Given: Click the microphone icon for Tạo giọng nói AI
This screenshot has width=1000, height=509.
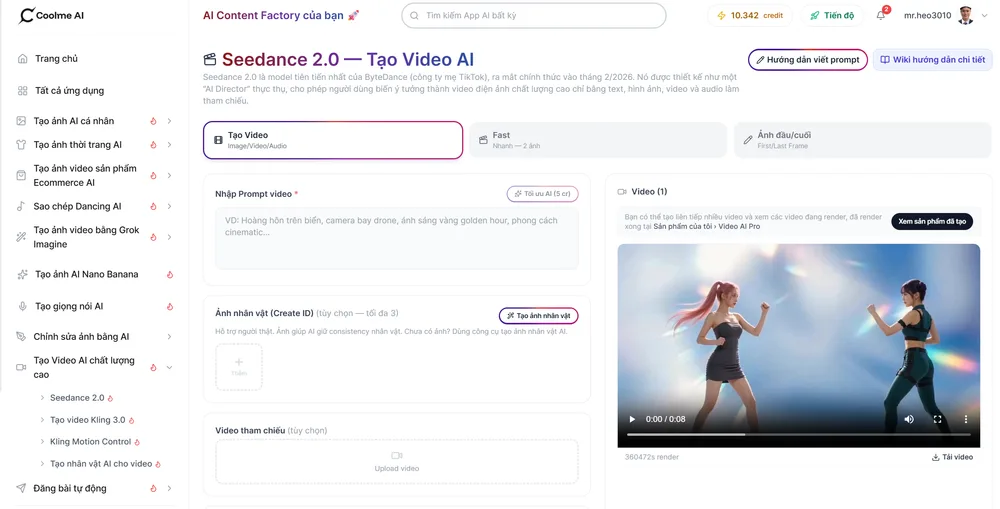Looking at the screenshot, I should pyautogui.click(x=22, y=306).
